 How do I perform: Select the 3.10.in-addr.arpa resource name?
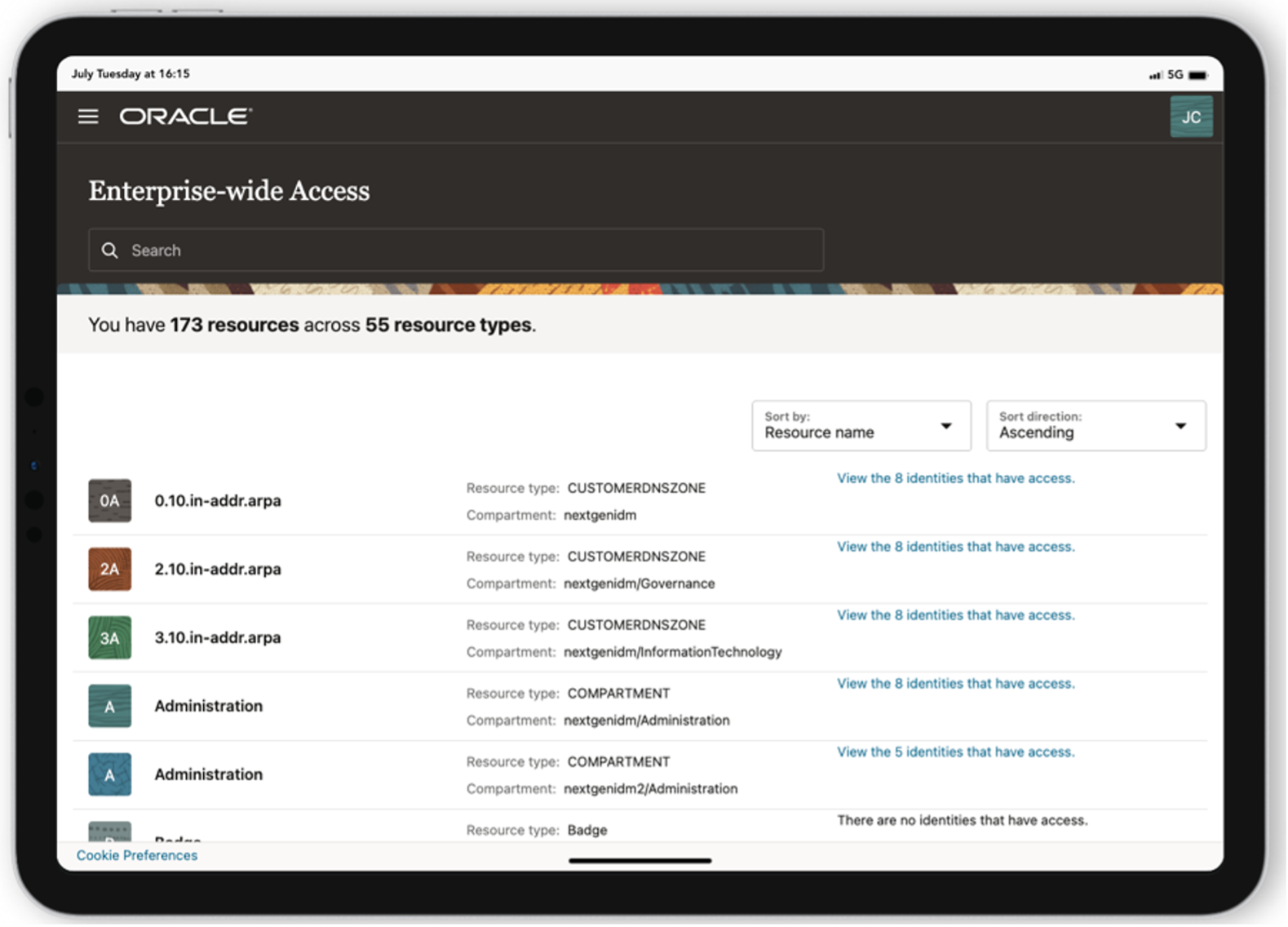[x=218, y=638]
